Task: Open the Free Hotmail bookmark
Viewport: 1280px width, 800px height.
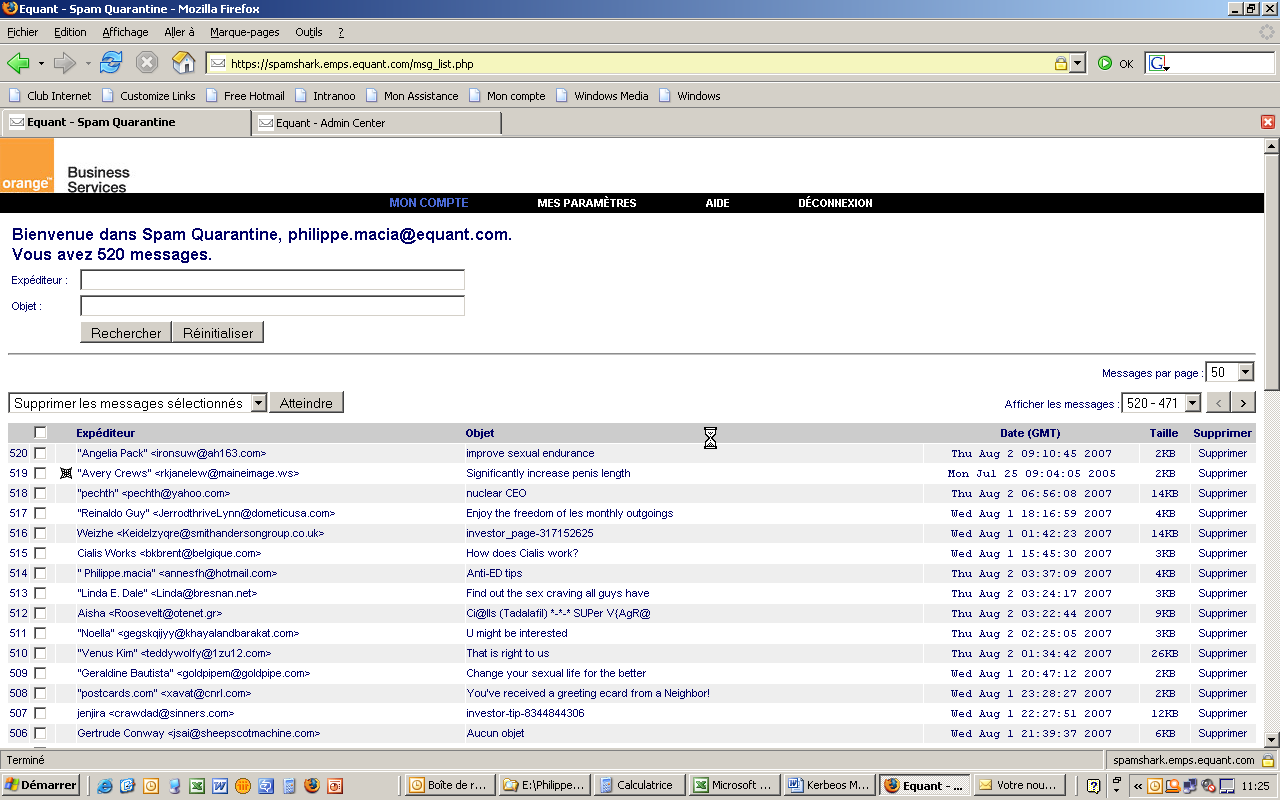Action: (245, 96)
